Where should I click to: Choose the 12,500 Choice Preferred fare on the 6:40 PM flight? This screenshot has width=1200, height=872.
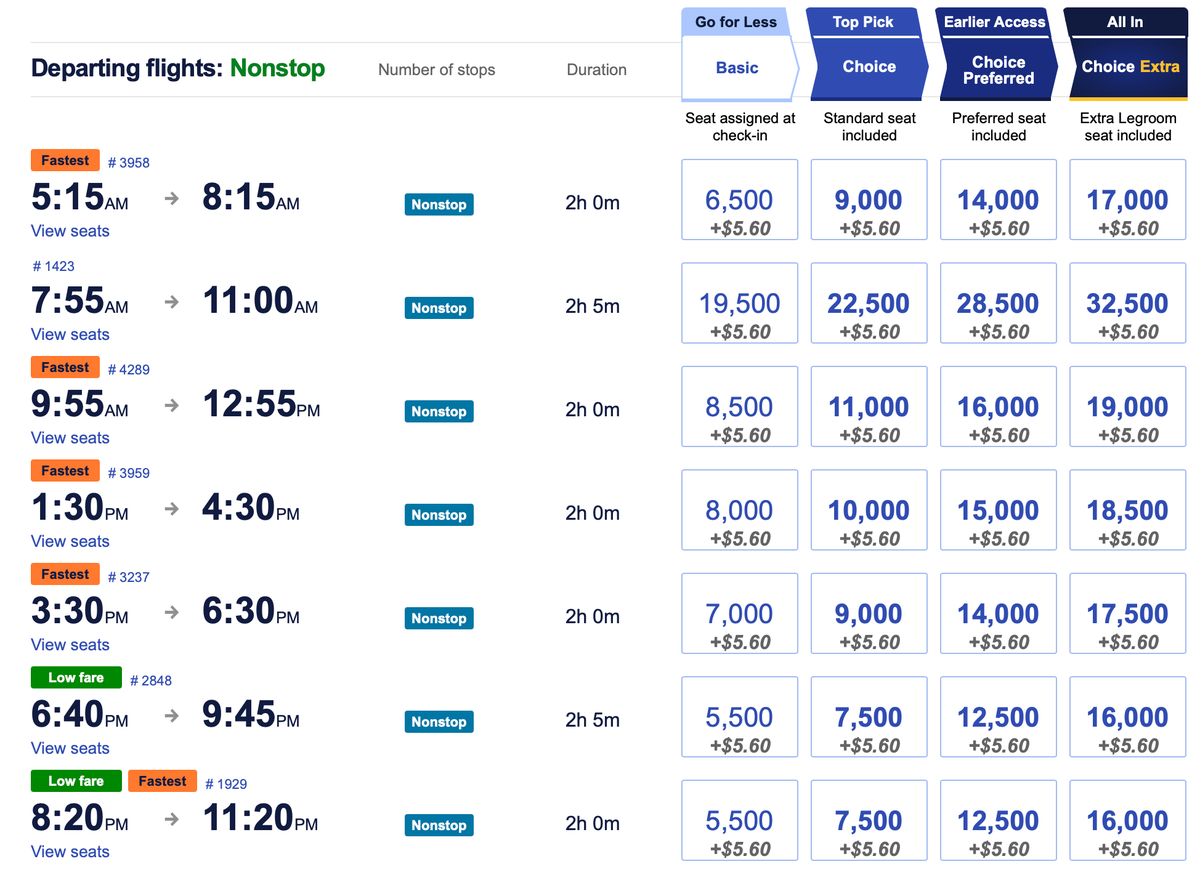pyautogui.click(x=997, y=716)
